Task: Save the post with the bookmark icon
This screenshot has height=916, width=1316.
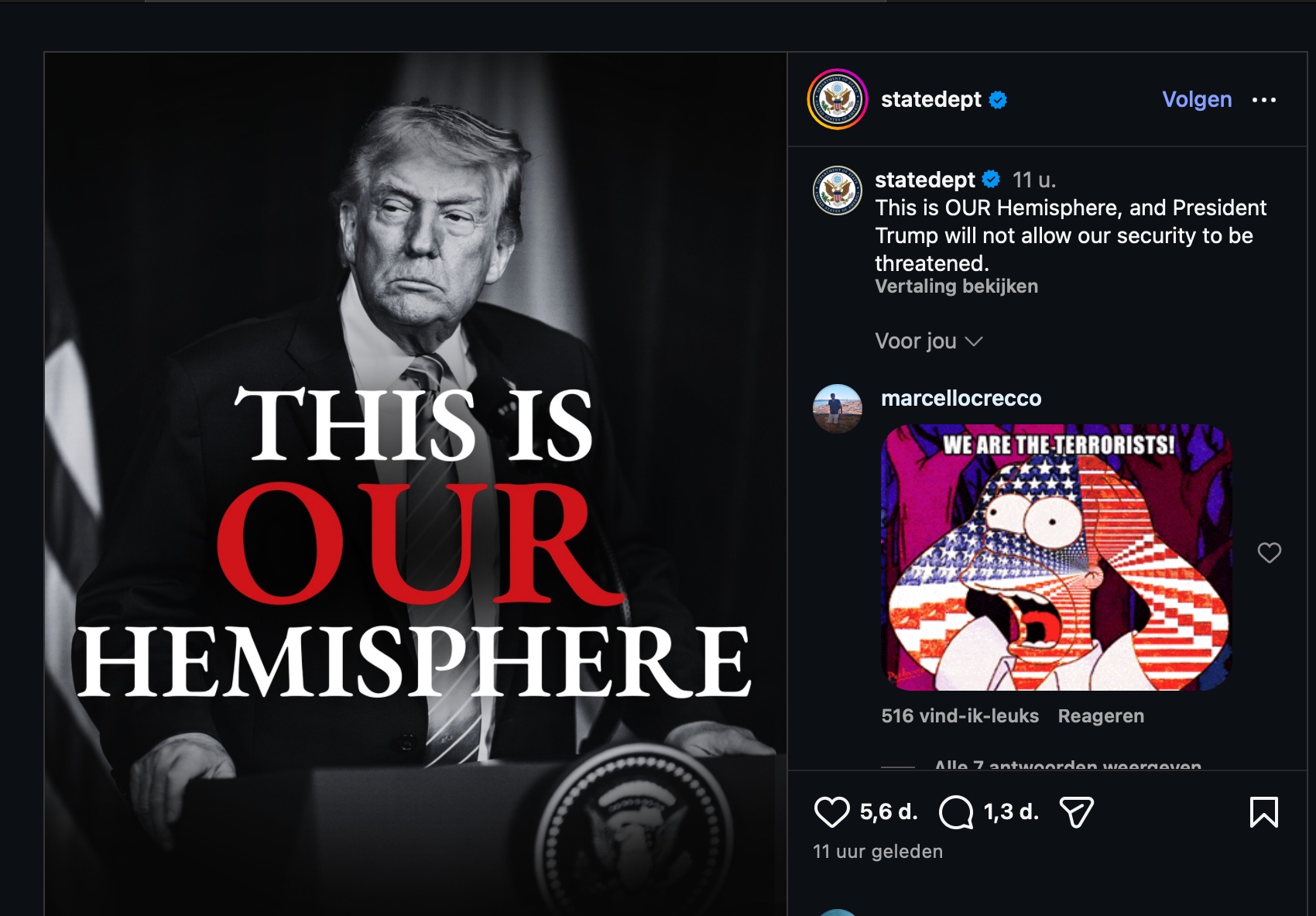Action: coord(1264,812)
